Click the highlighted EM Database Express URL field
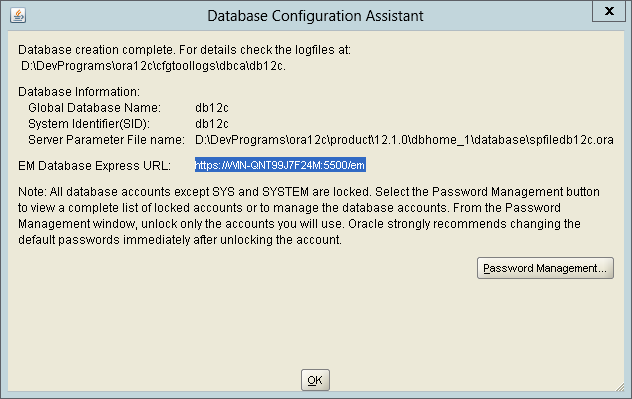This screenshot has width=632, height=399. point(280,165)
